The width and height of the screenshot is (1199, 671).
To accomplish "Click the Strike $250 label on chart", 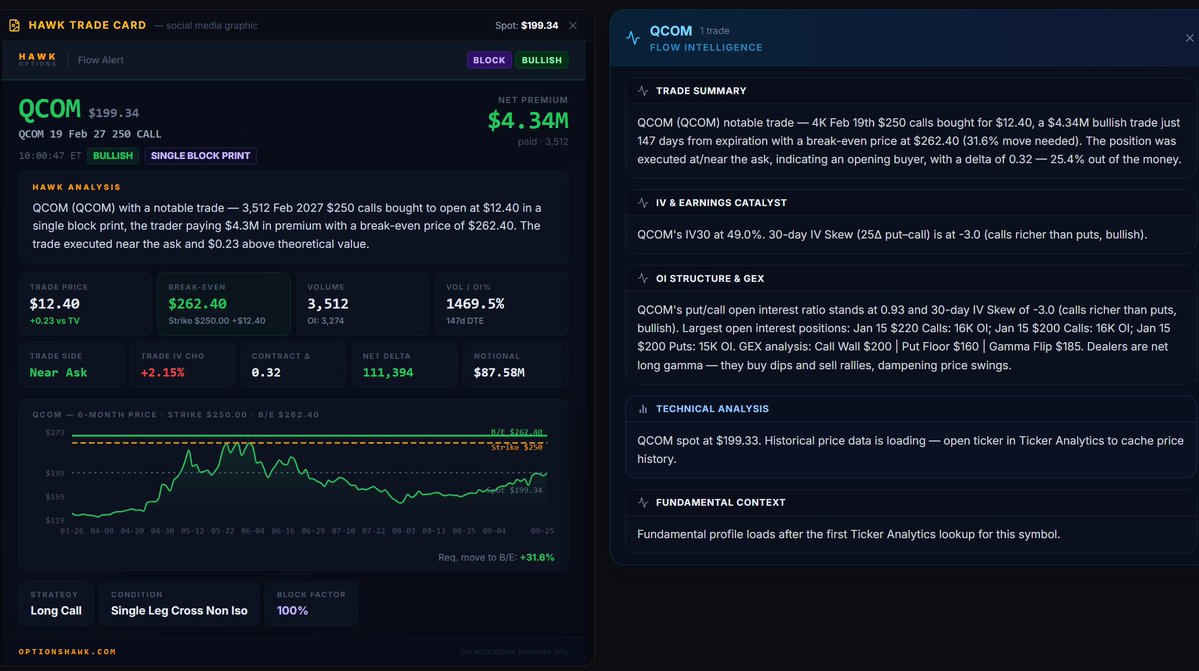I will click(x=516, y=447).
